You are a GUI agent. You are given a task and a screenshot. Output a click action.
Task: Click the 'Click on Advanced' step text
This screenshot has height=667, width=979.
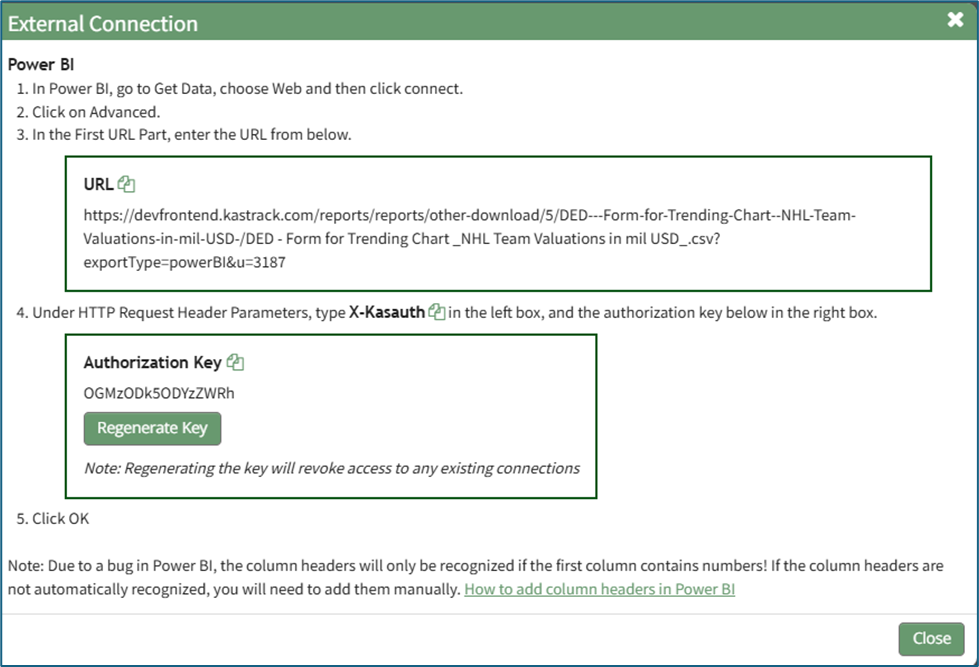[96, 111]
